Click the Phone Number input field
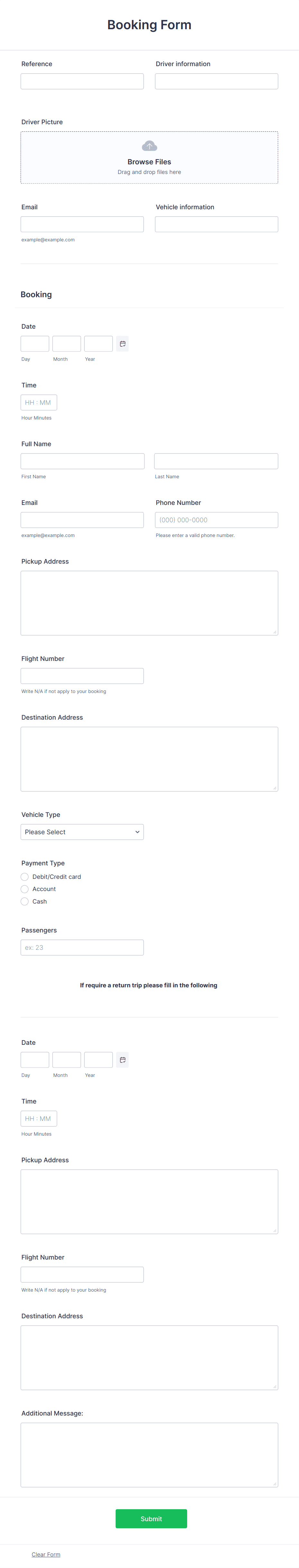Viewport: 299px width, 1568px height. [x=217, y=520]
